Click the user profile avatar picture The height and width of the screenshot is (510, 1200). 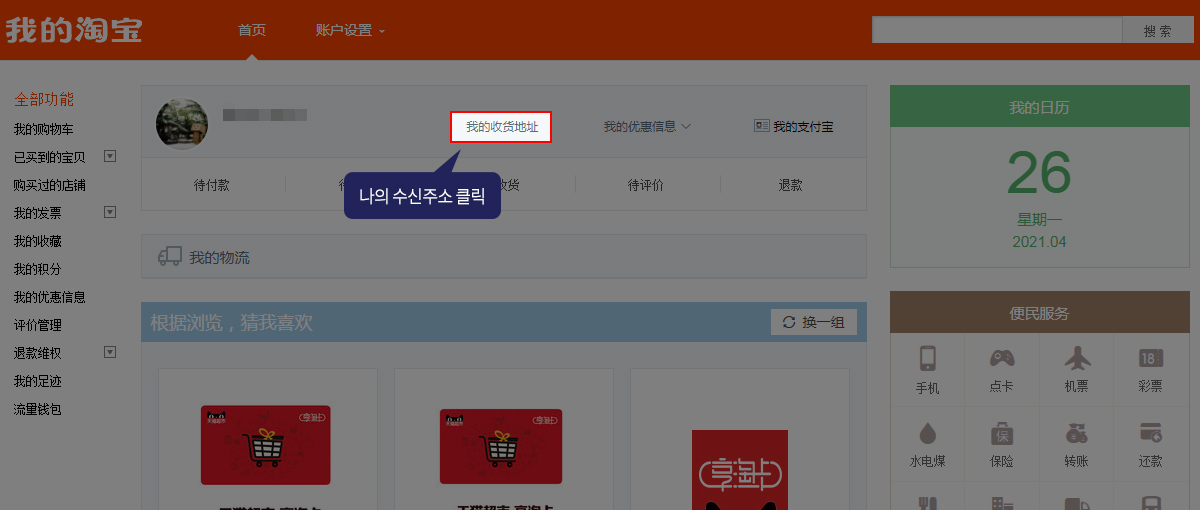[182, 124]
